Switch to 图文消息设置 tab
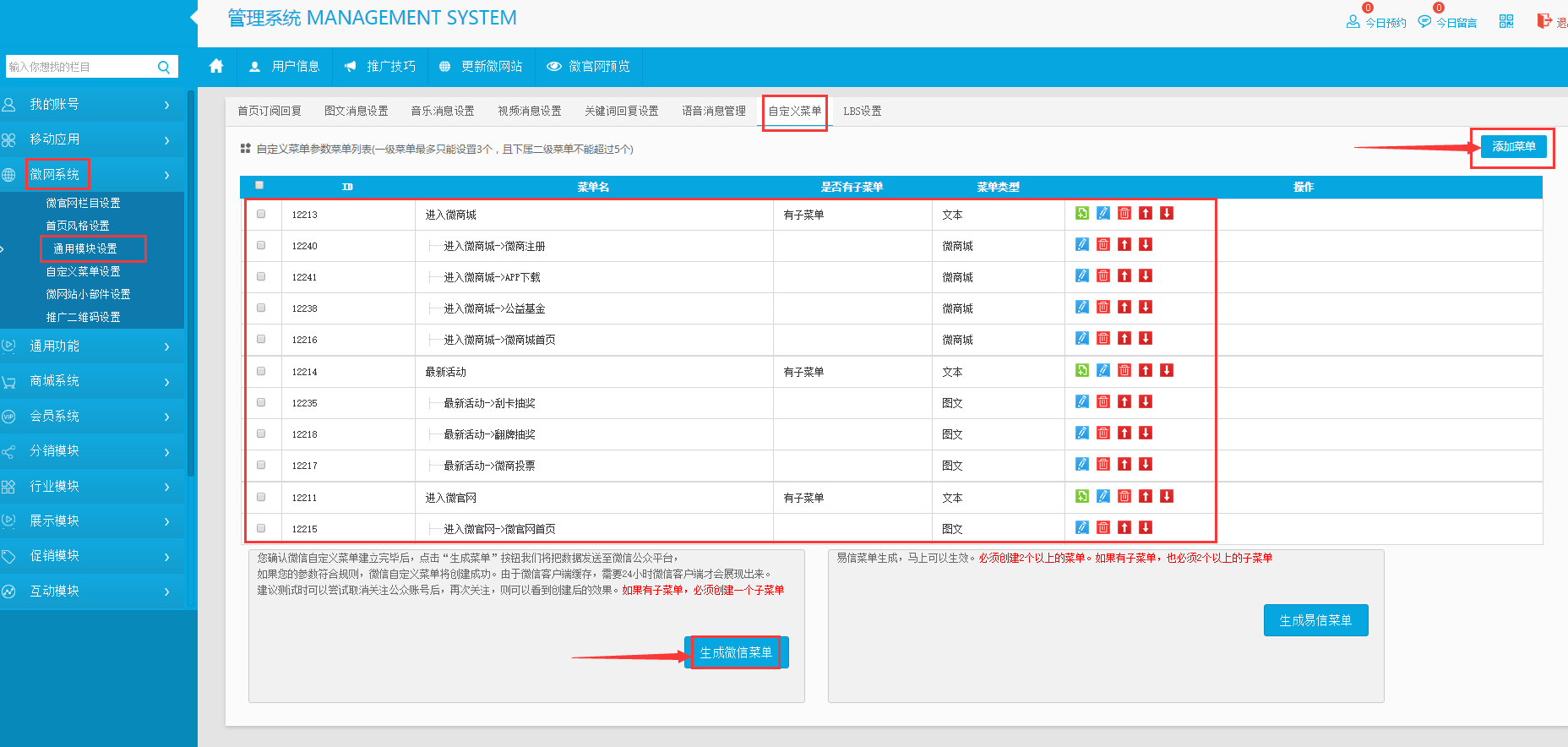Image resolution: width=1568 pixels, height=747 pixels. (357, 111)
